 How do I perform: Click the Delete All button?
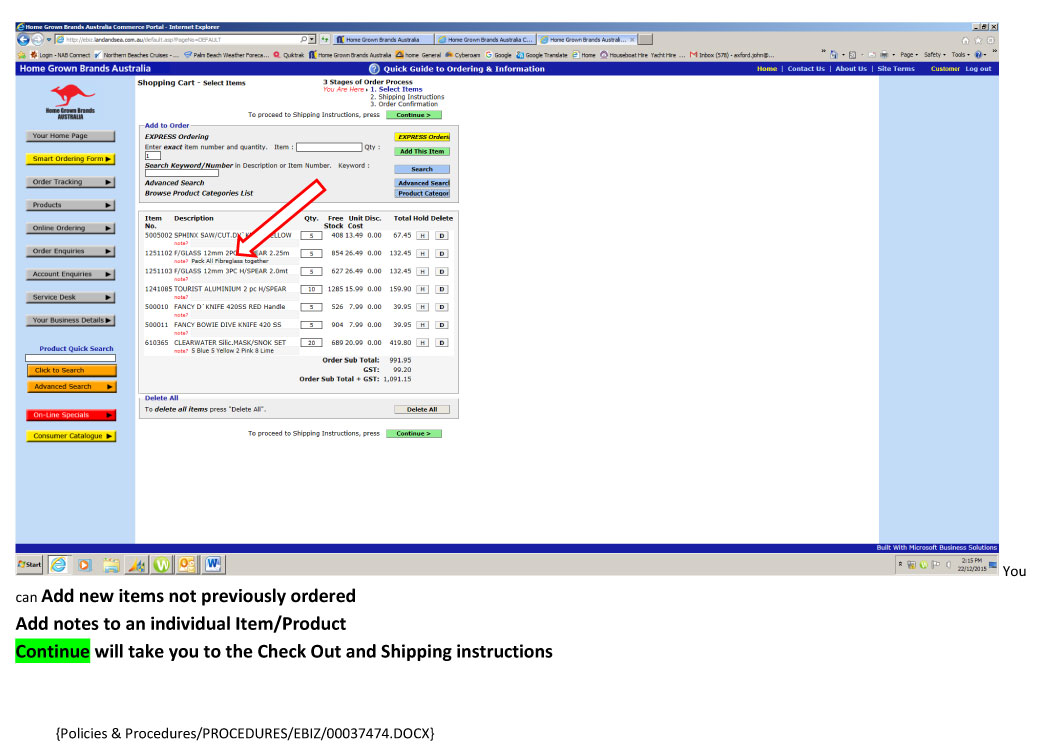(422, 410)
